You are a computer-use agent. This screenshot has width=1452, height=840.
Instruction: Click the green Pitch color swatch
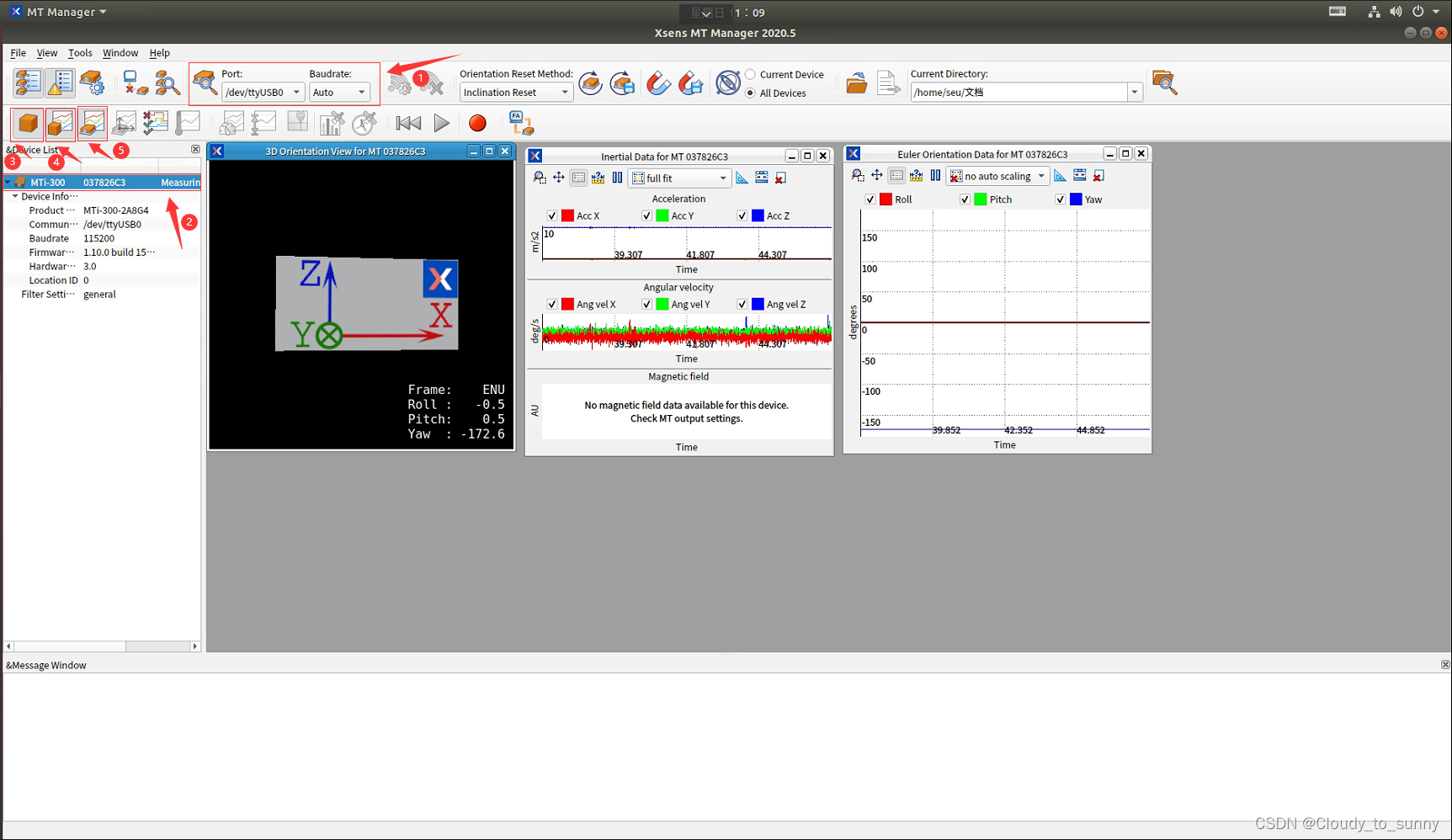(980, 199)
